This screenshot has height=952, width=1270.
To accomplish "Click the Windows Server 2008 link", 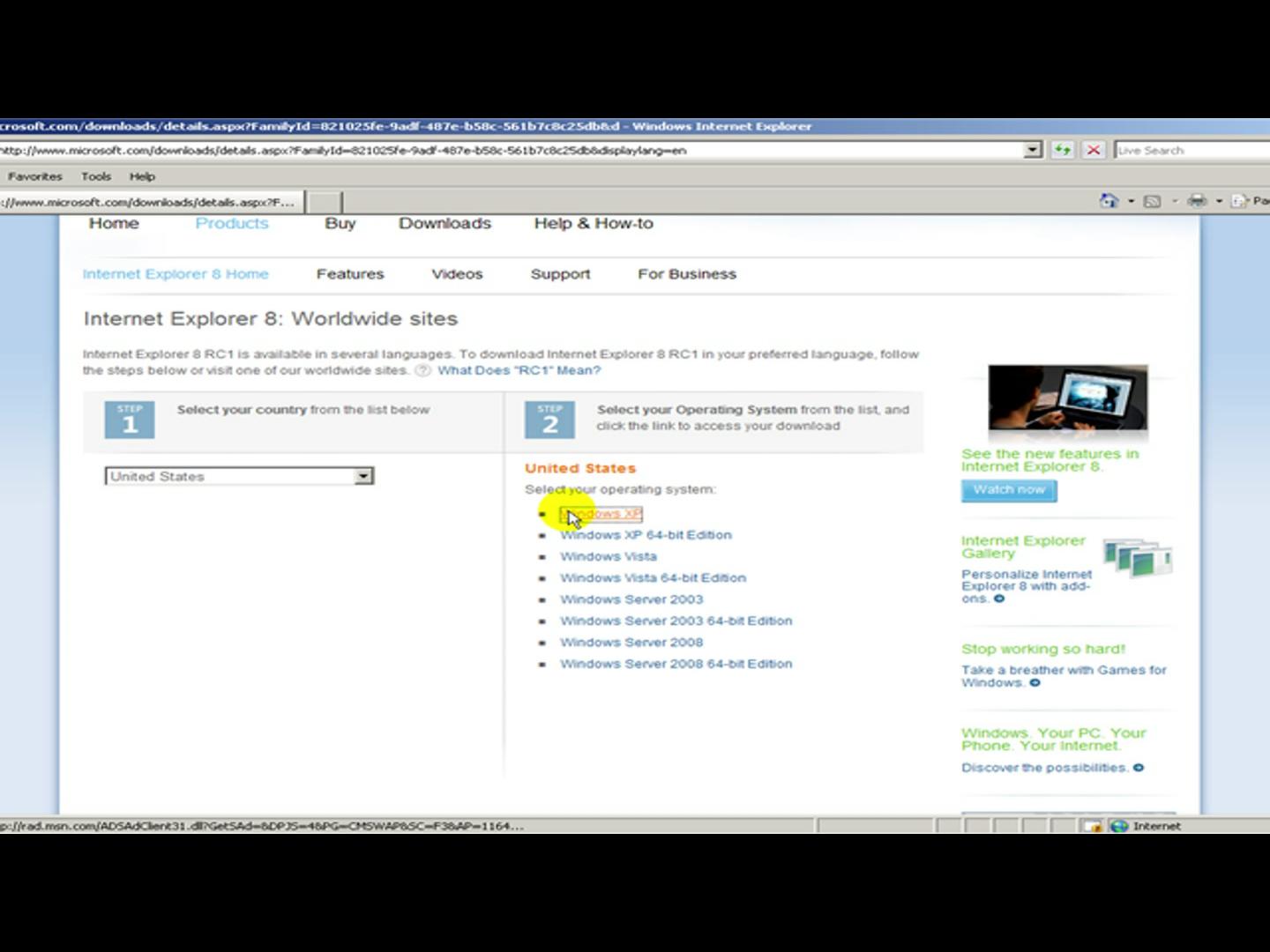I will (631, 643).
